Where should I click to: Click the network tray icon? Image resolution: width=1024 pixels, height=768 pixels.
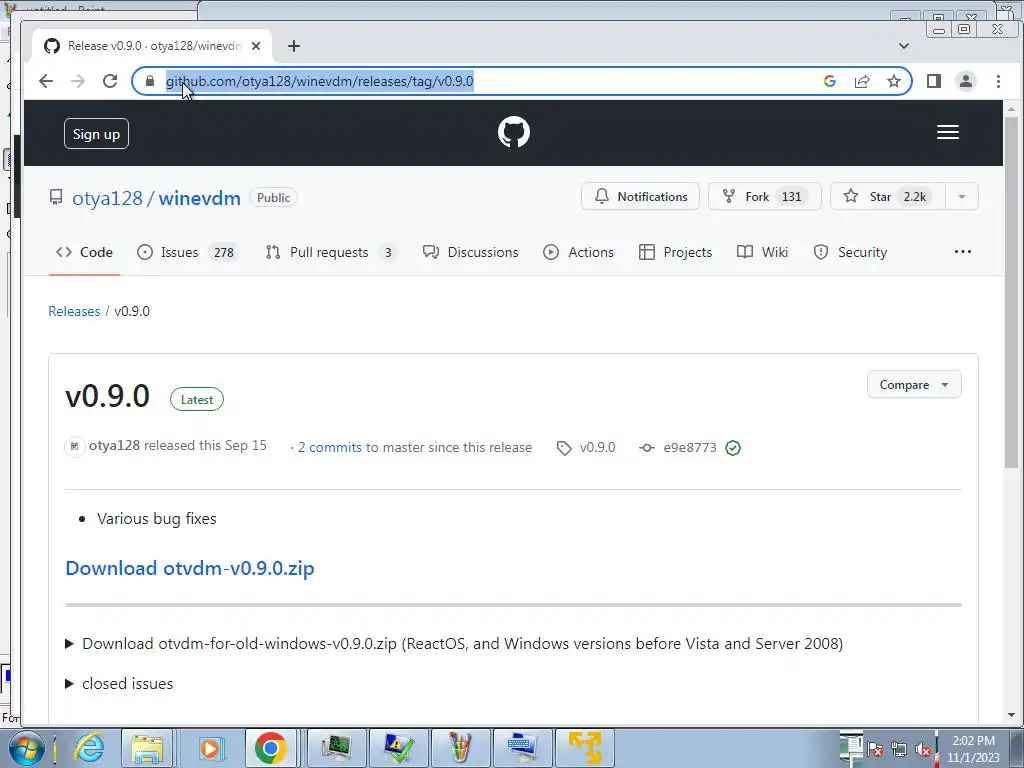[899, 750]
